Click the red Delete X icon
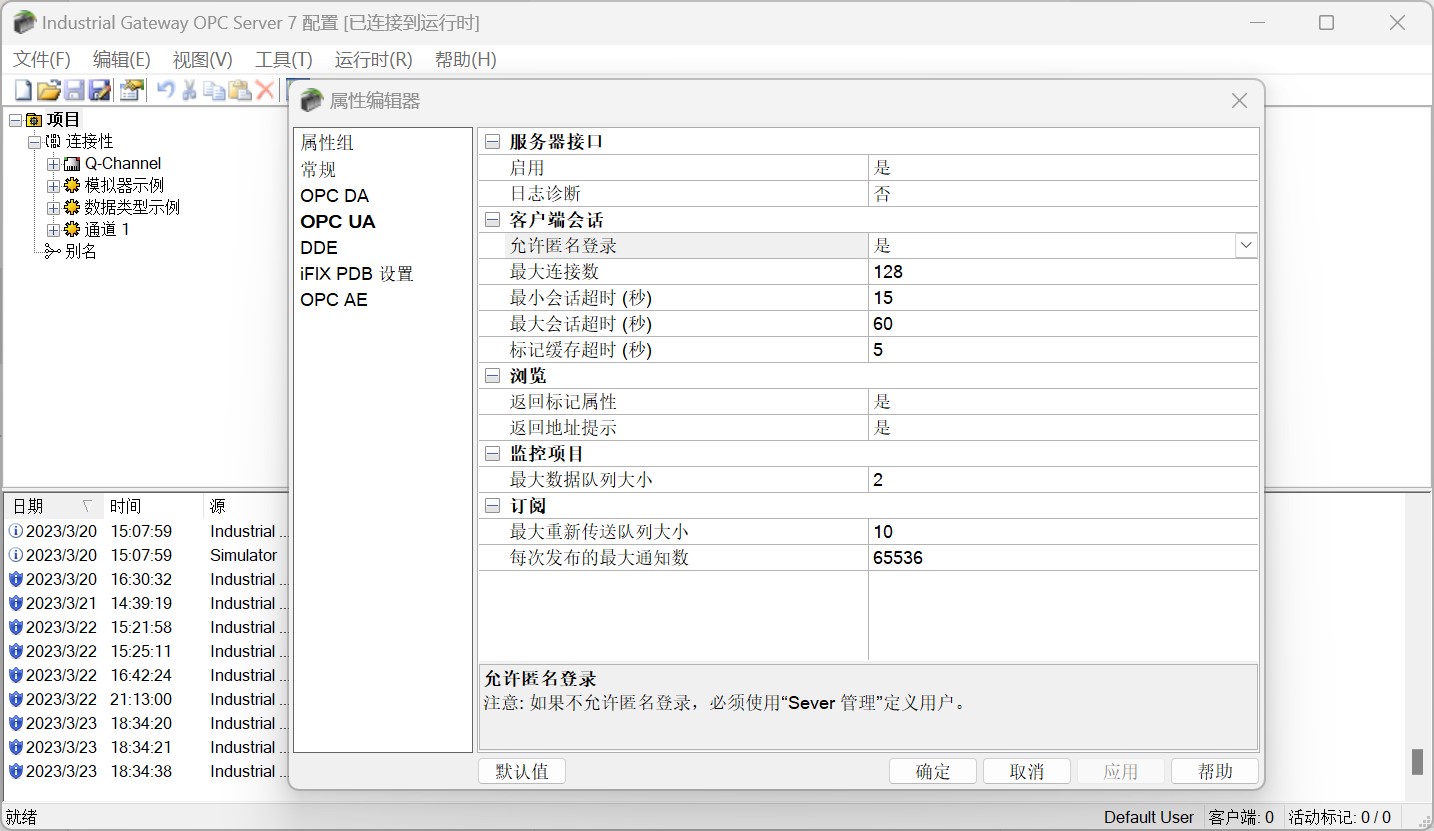Viewport: 1434px width, 831px height. coord(265,91)
